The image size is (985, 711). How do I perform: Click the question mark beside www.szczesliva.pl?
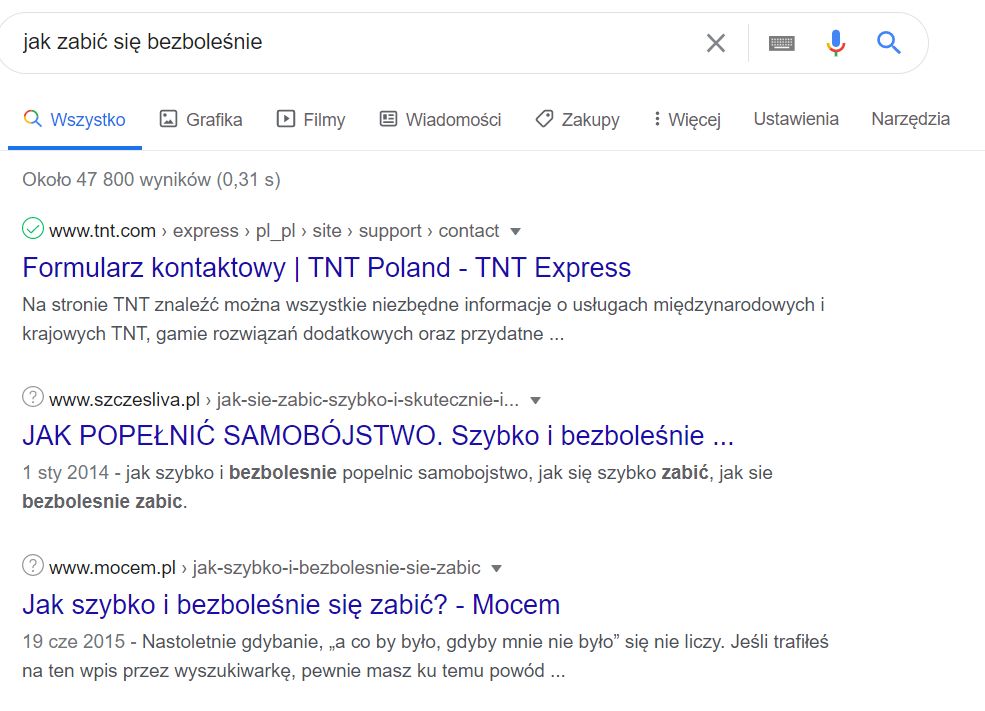pyautogui.click(x=31, y=396)
